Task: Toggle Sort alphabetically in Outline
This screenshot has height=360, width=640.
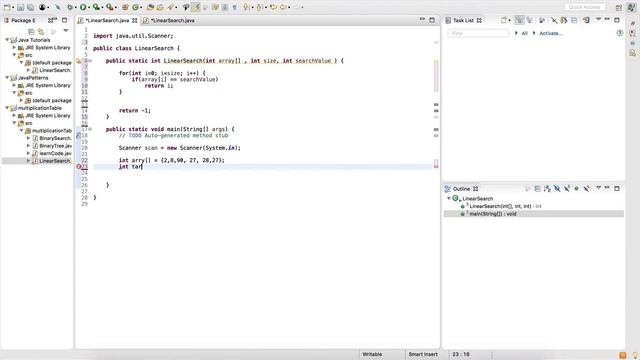Action: point(547,189)
